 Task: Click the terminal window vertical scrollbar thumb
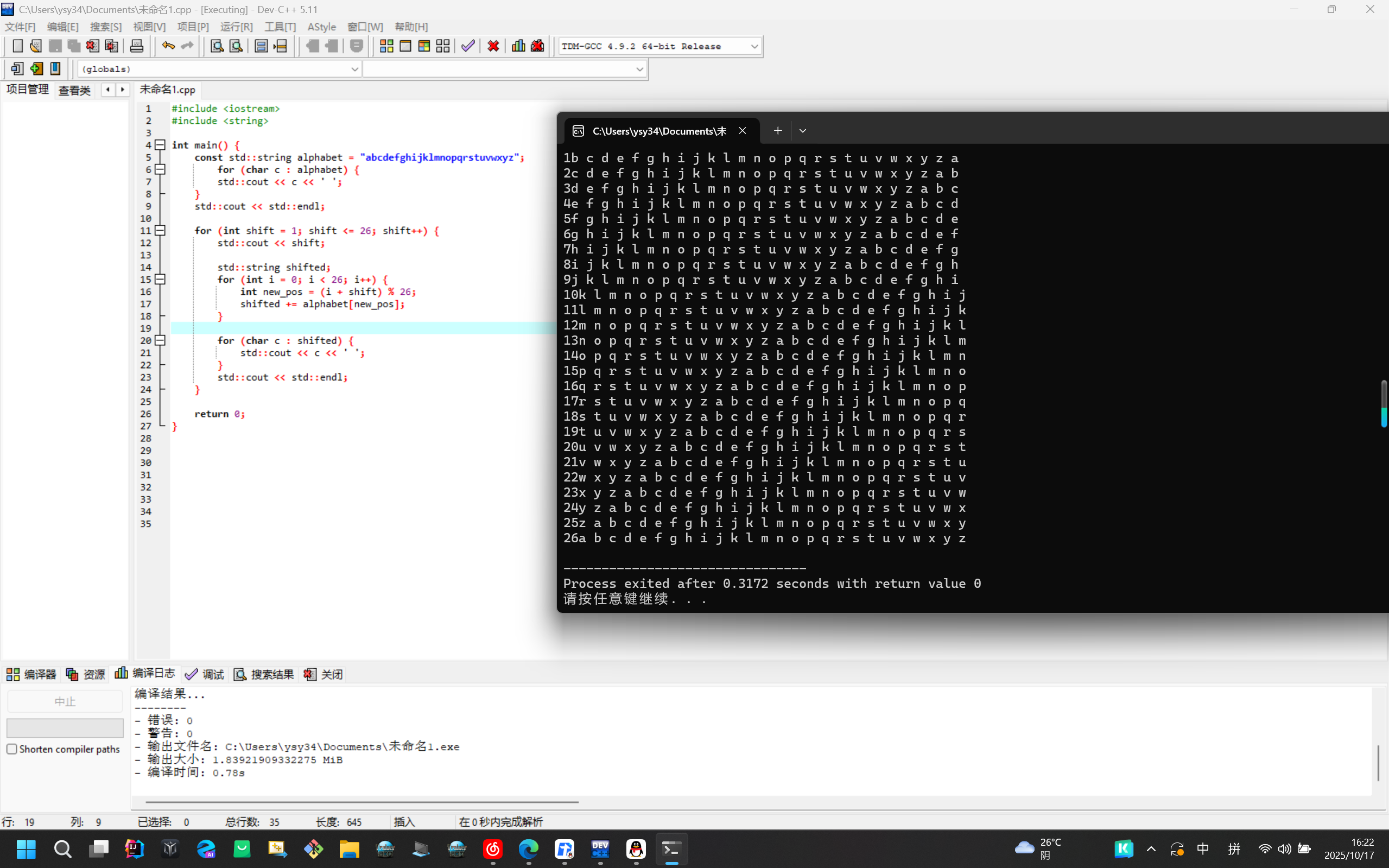[x=1383, y=403]
